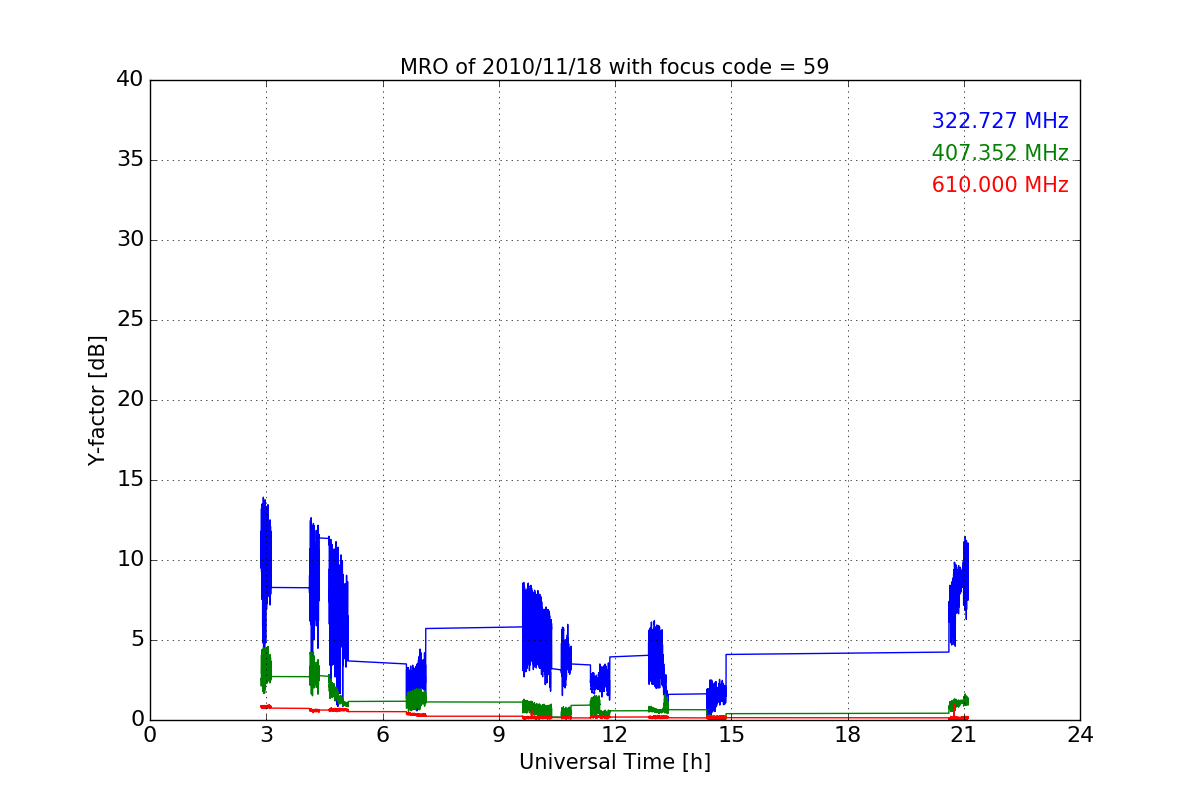This screenshot has height=800, width=1200.
Task: Click the x-axis tick label 12
Action: (615, 735)
